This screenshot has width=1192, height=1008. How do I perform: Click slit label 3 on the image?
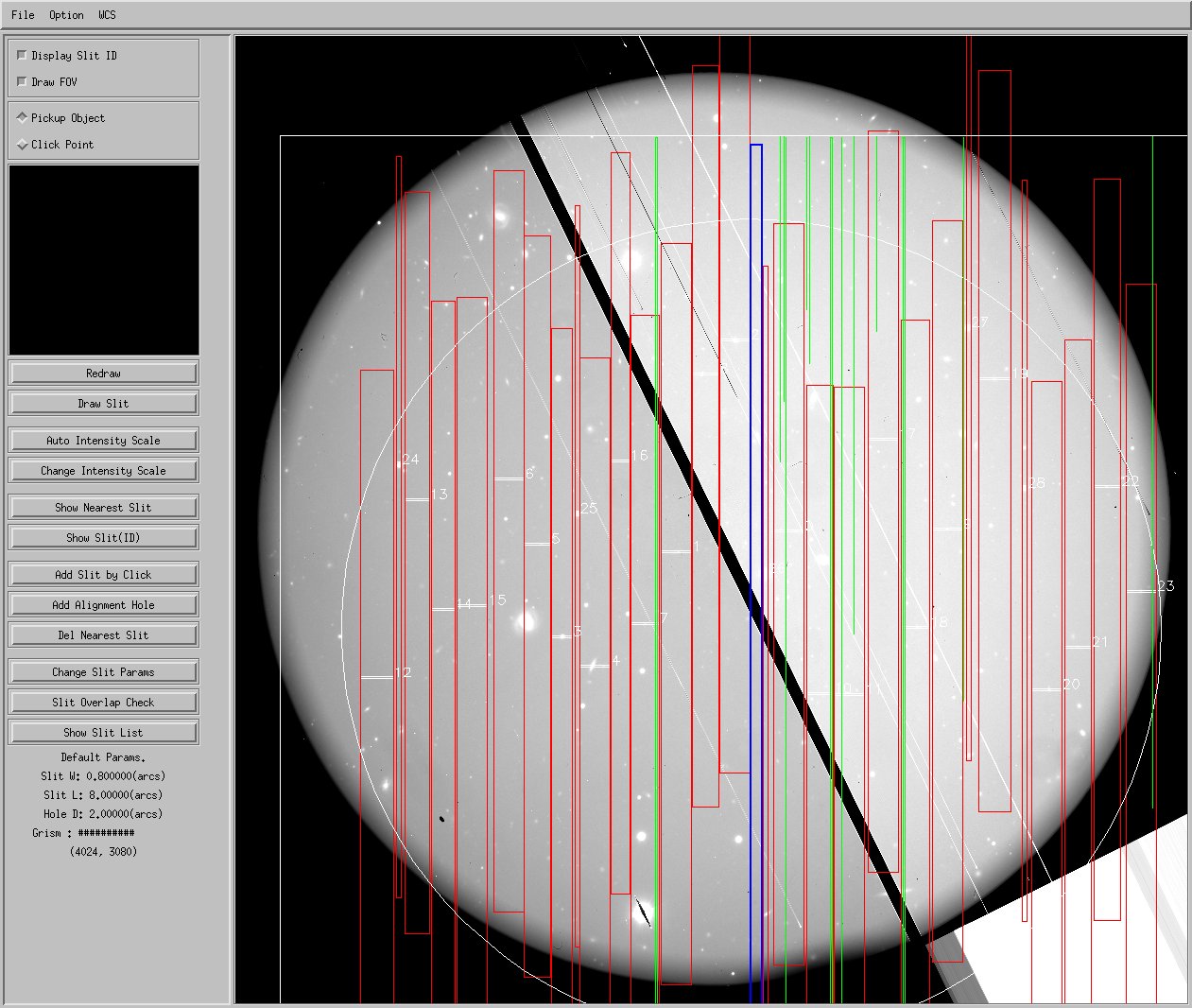pos(578,632)
